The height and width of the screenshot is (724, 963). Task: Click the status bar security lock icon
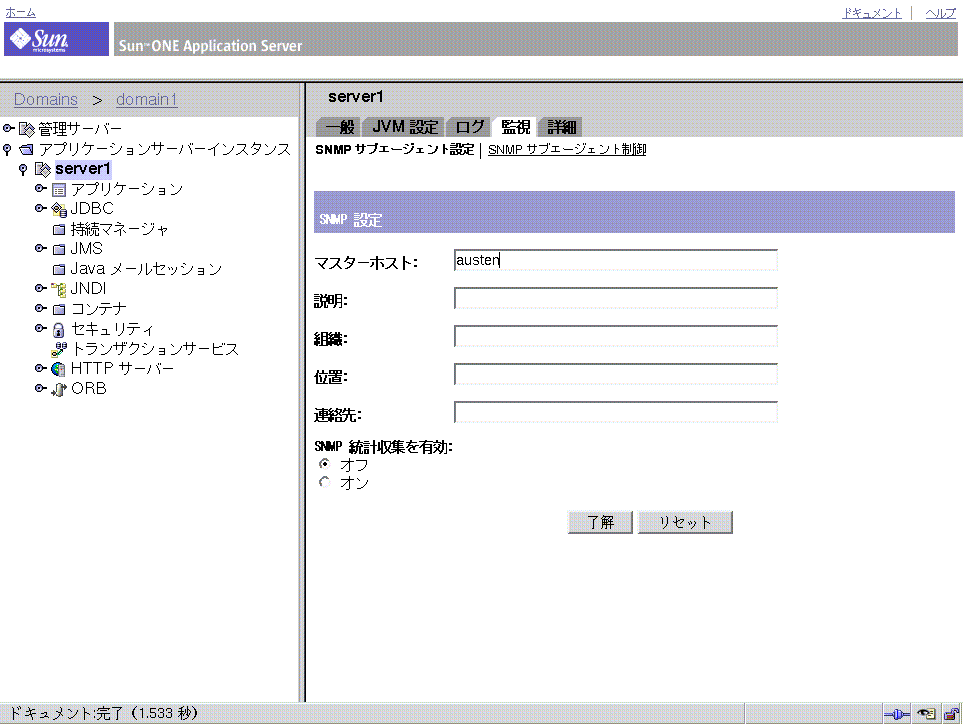[951, 714]
